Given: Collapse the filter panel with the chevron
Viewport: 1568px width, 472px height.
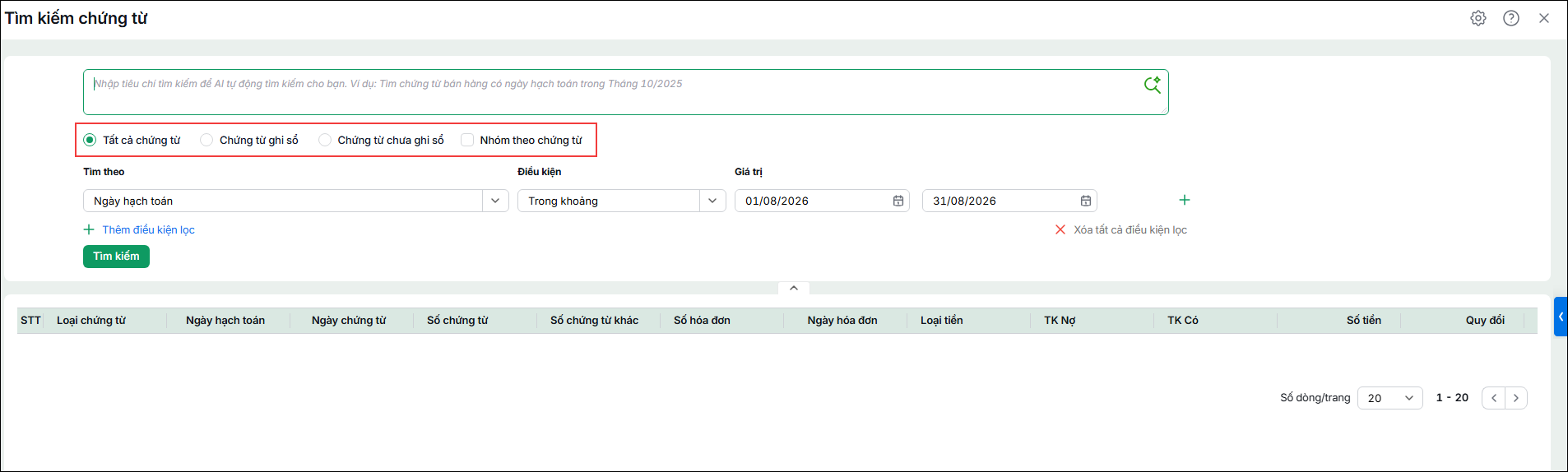Looking at the screenshot, I should pyautogui.click(x=794, y=288).
